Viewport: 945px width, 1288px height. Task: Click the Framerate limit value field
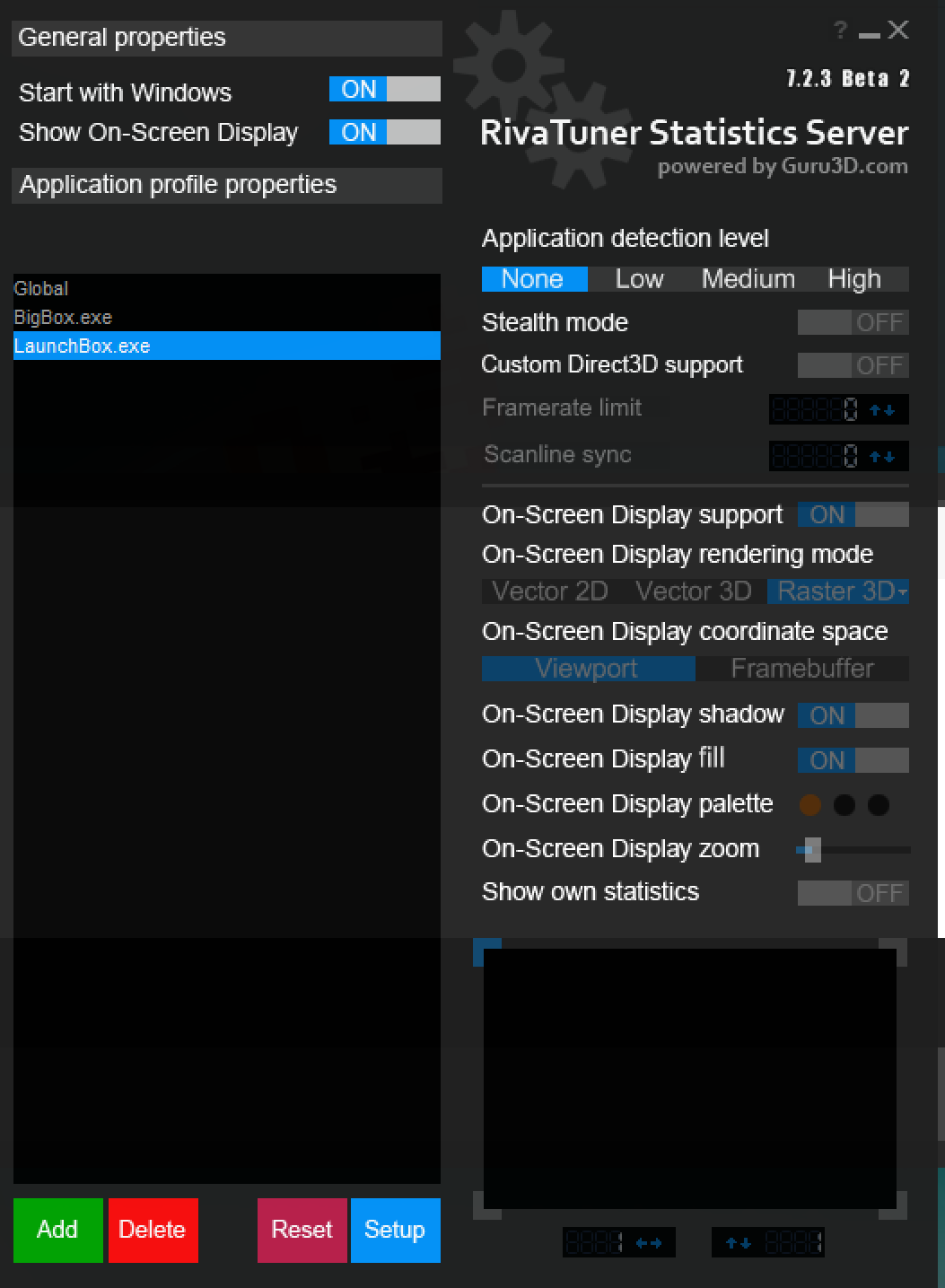click(x=816, y=410)
